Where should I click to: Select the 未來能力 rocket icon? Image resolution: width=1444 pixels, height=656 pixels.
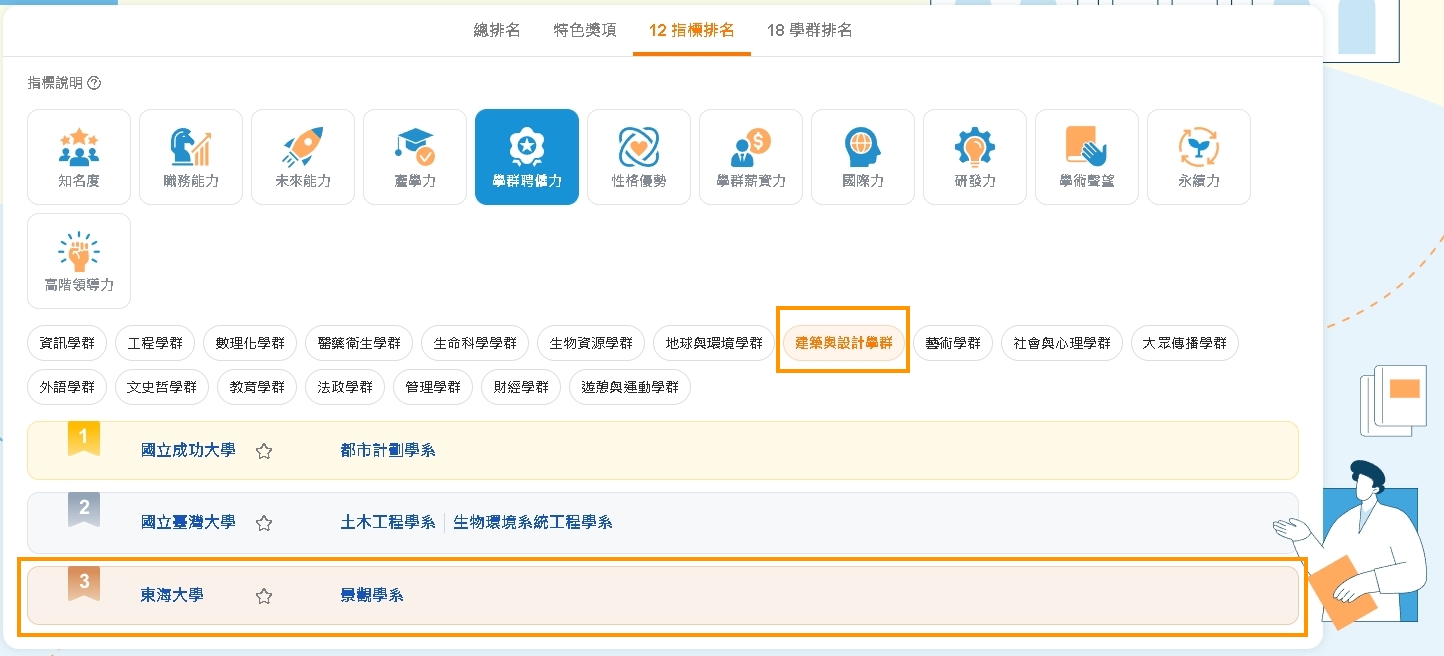point(303,156)
